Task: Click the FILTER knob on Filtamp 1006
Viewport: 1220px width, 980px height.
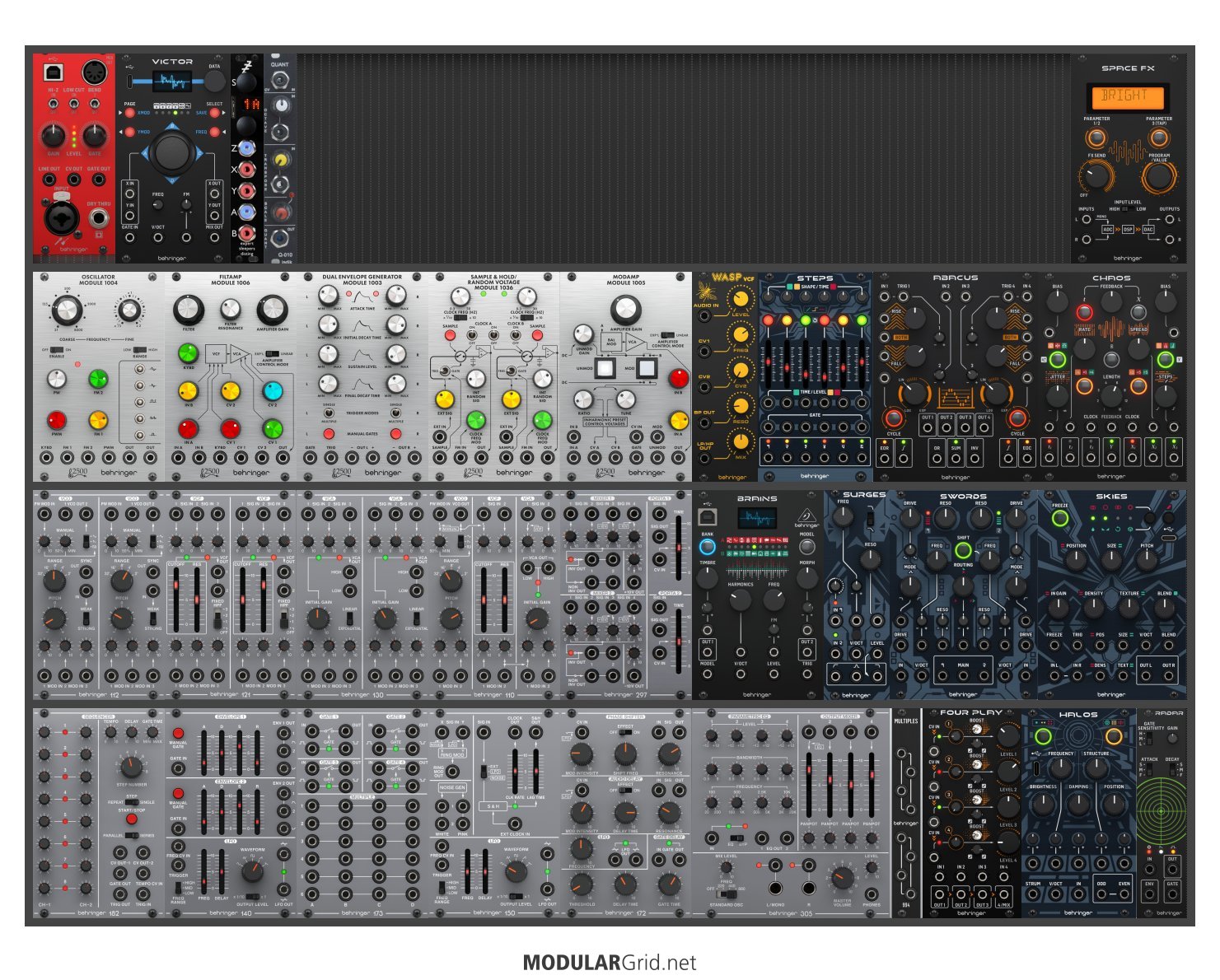Action: [189, 310]
